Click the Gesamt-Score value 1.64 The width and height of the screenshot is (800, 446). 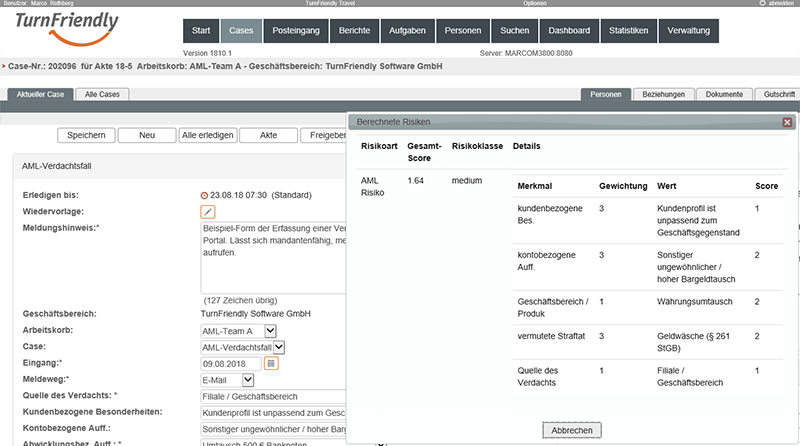point(416,181)
